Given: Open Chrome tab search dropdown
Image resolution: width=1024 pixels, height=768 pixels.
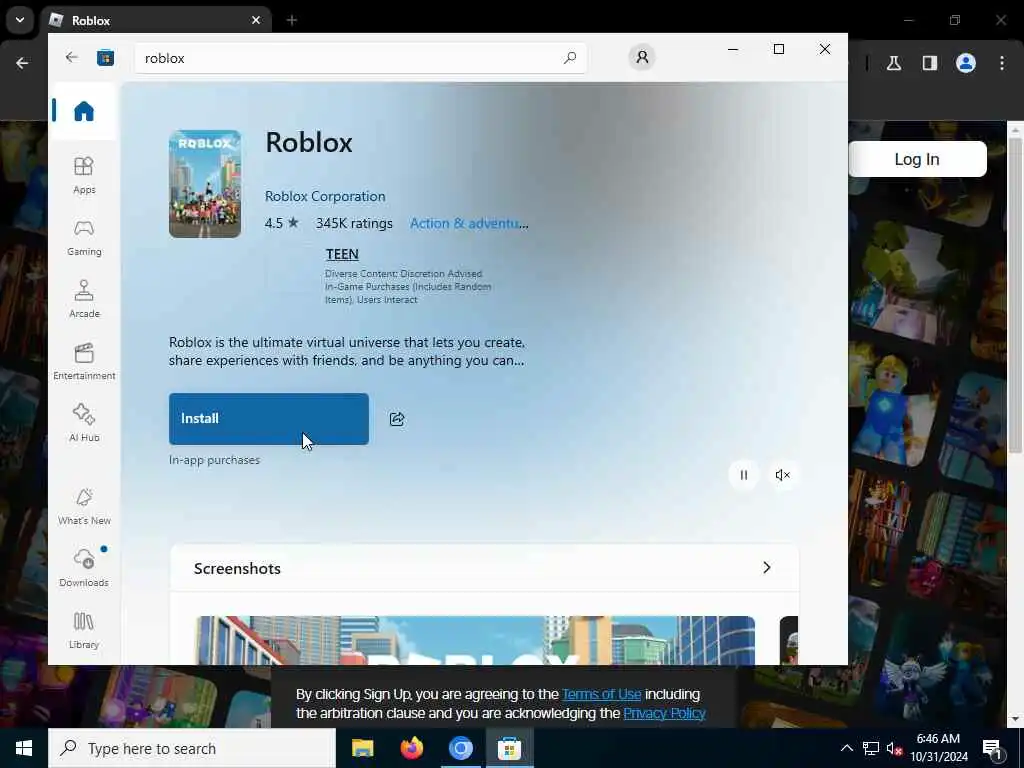Looking at the screenshot, I should [x=20, y=20].
